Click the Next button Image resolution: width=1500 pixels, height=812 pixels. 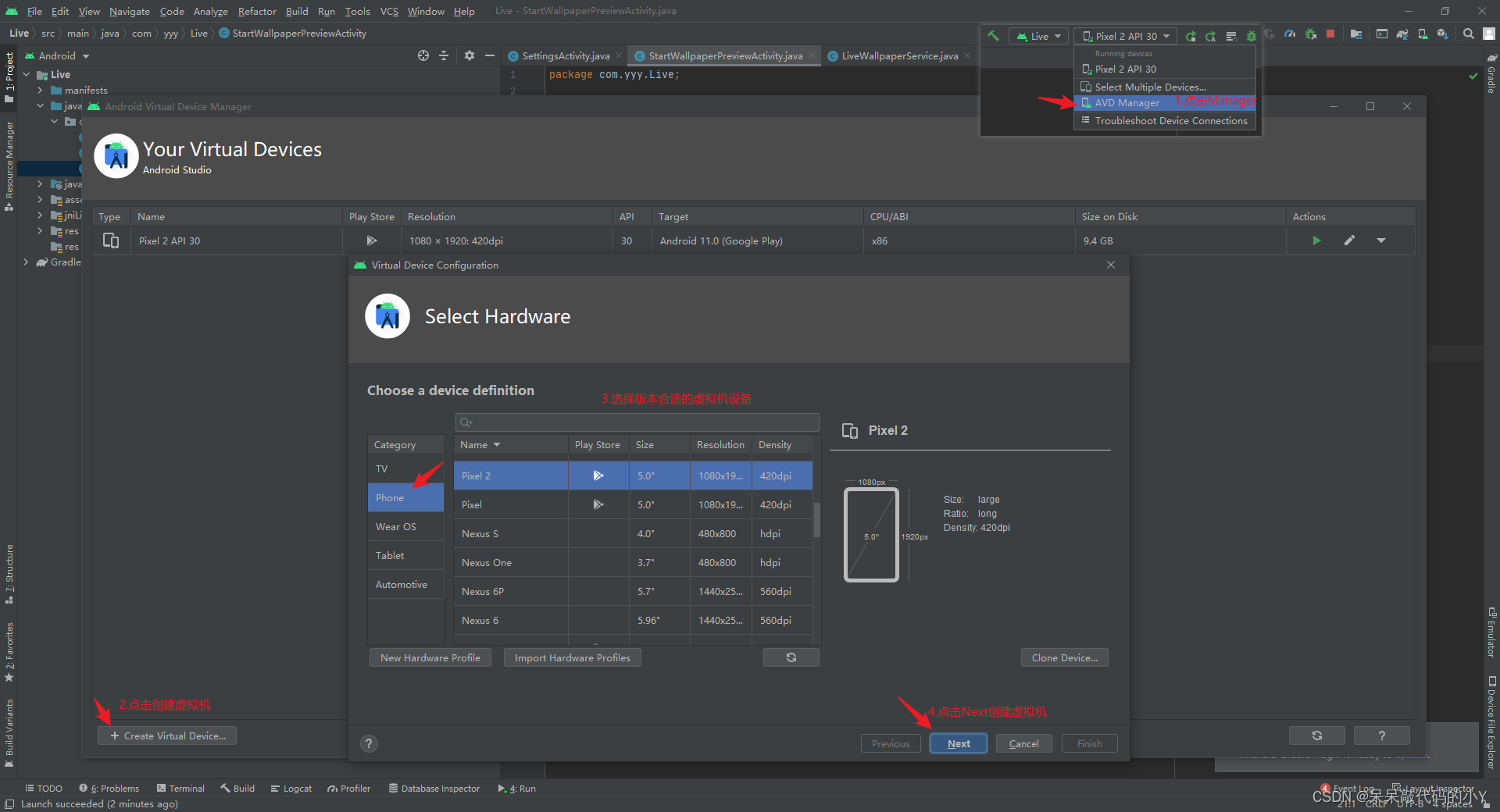tap(959, 743)
